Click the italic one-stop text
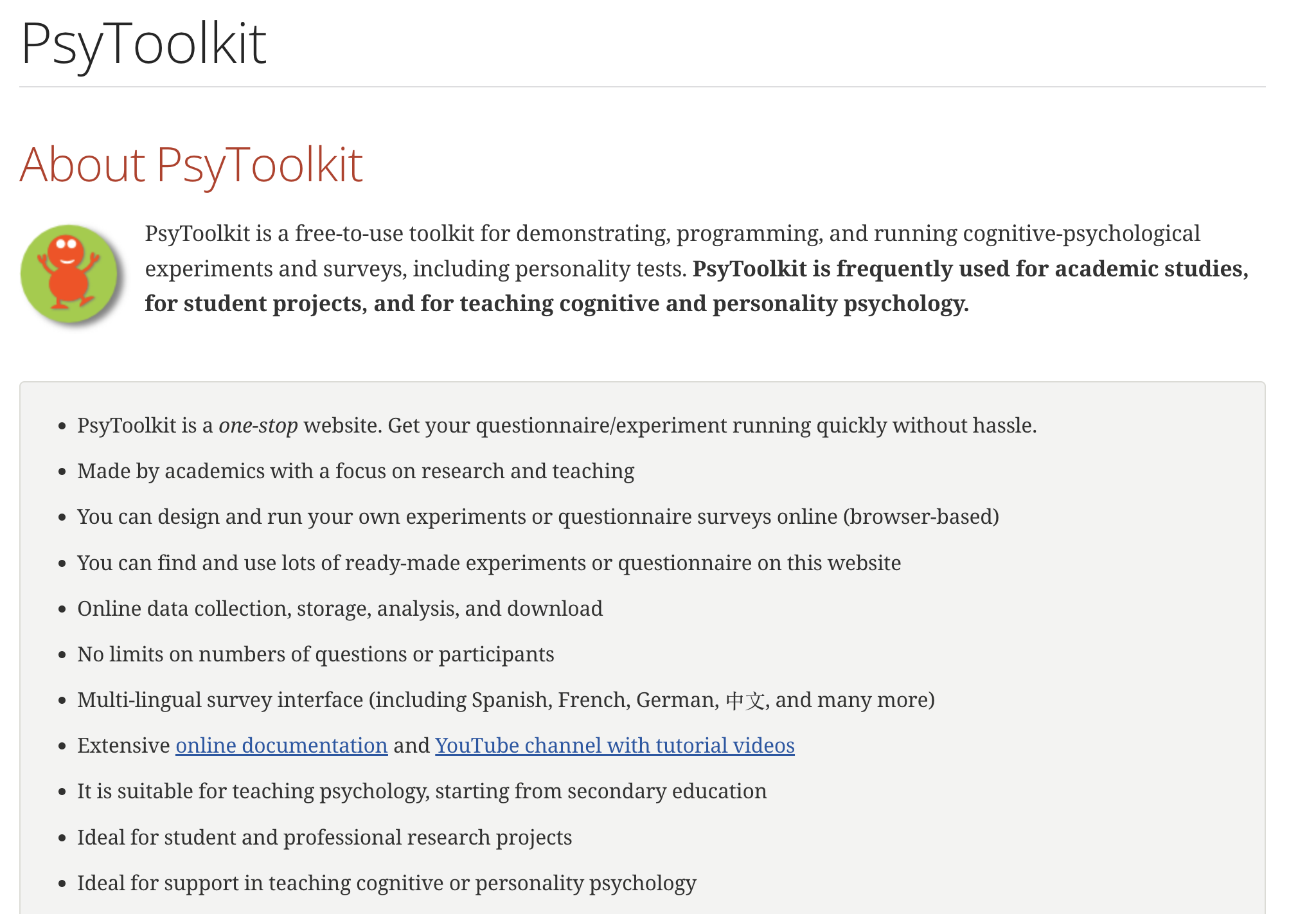 [258, 426]
